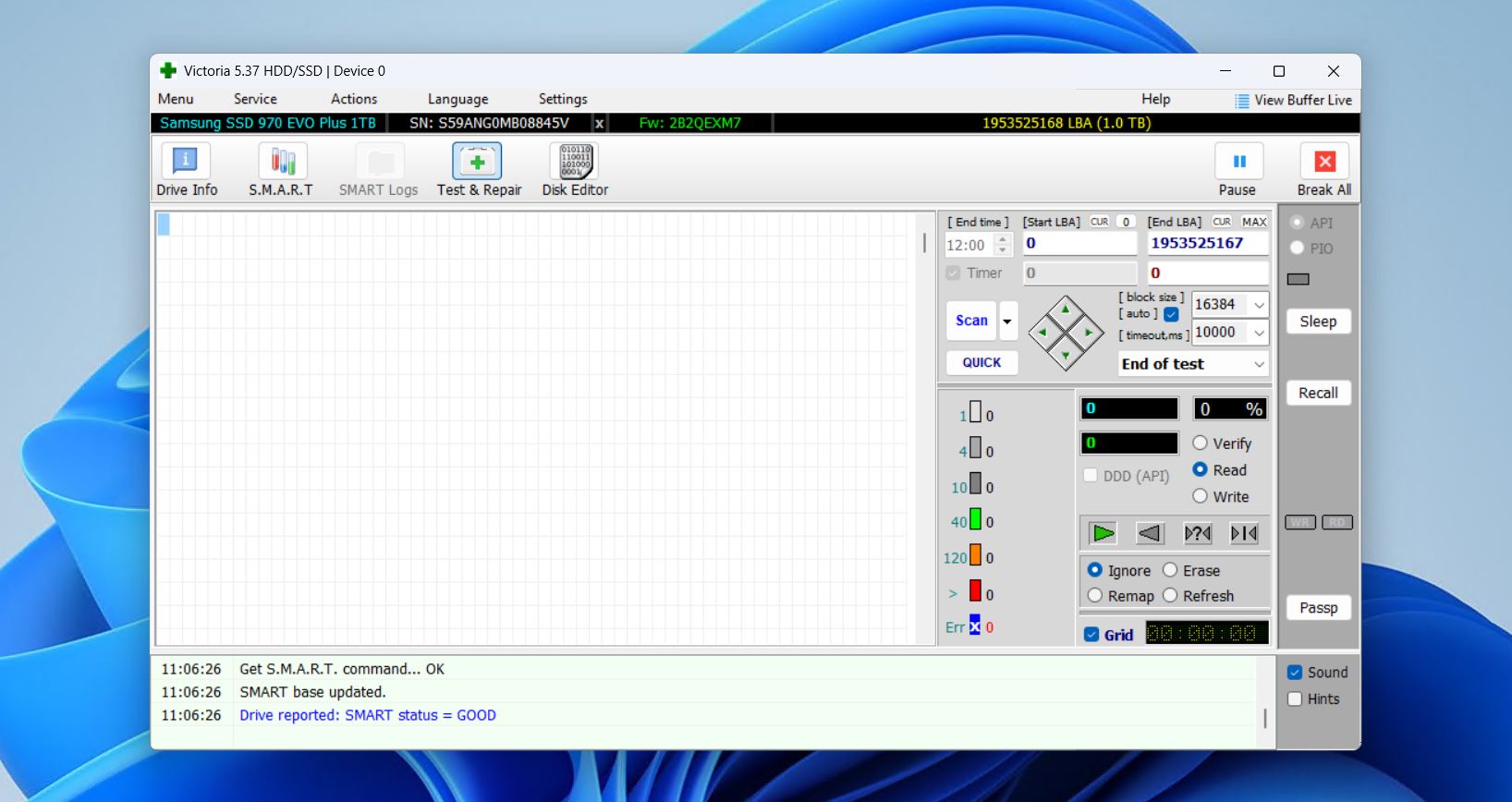1512x802 pixels.
Task: Open the Service menu
Action: [x=255, y=99]
